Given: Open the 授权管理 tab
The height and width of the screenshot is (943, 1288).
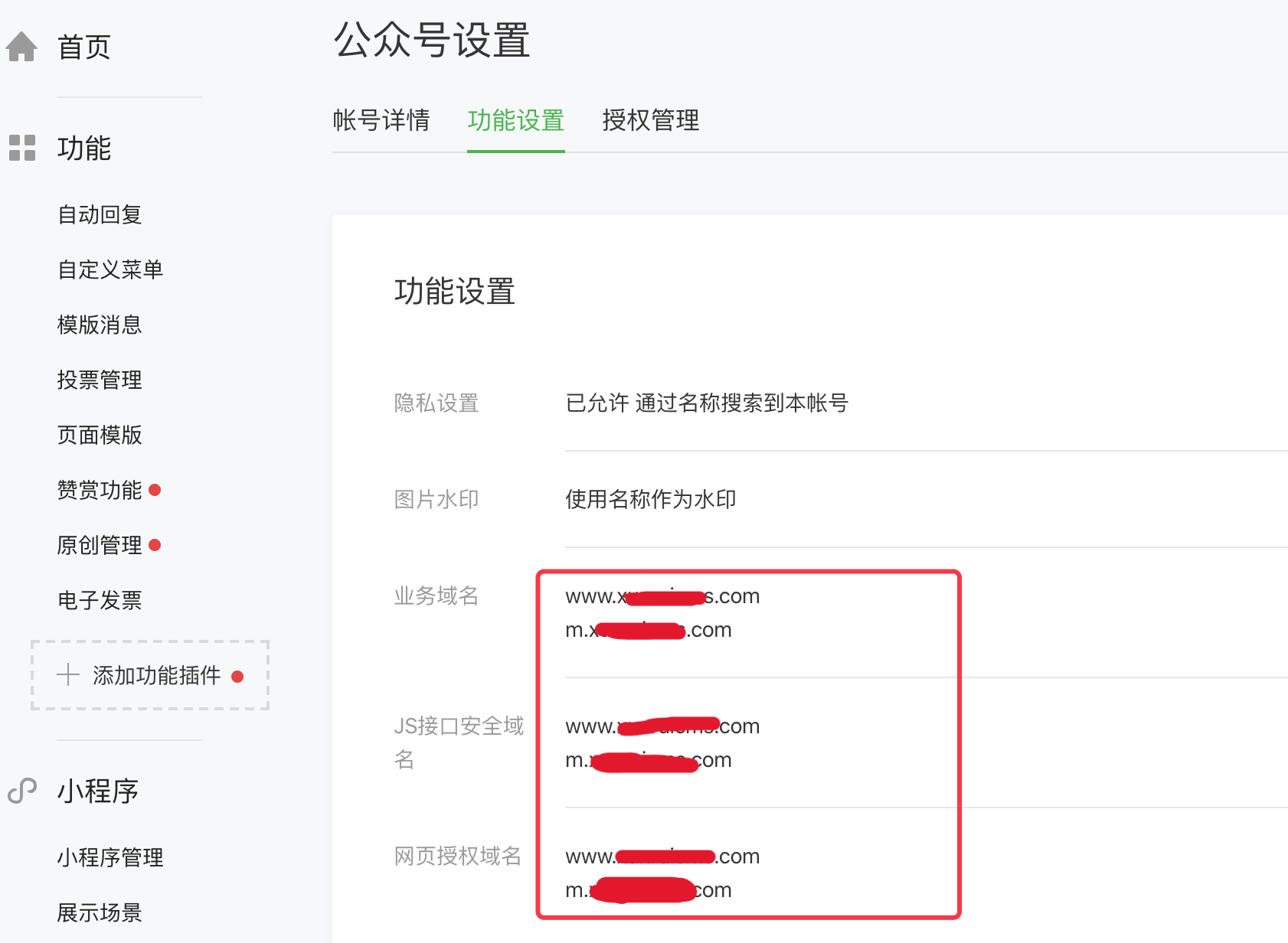Looking at the screenshot, I should (650, 120).
